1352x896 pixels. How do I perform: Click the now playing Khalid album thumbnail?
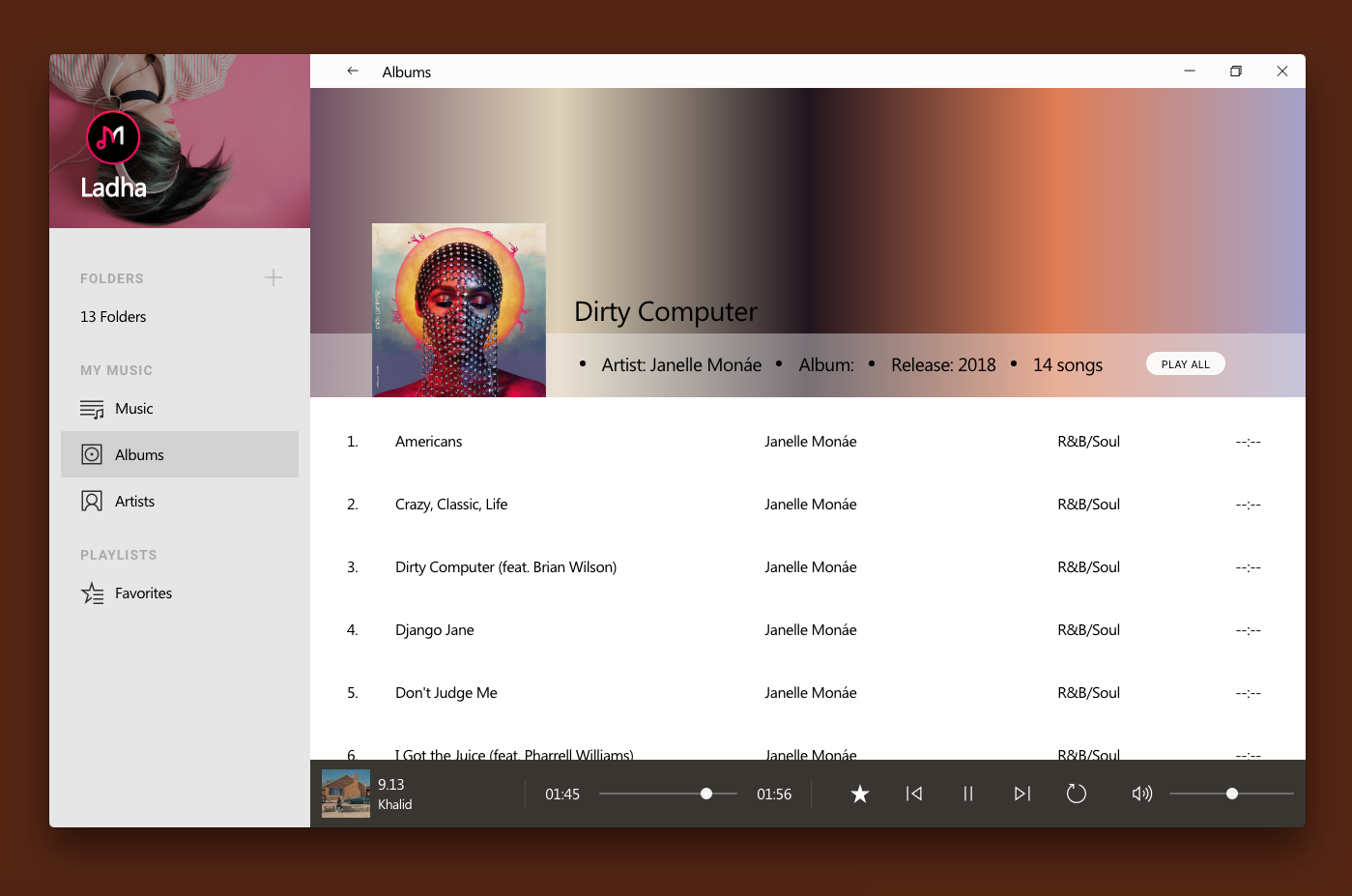click(346, 794)
